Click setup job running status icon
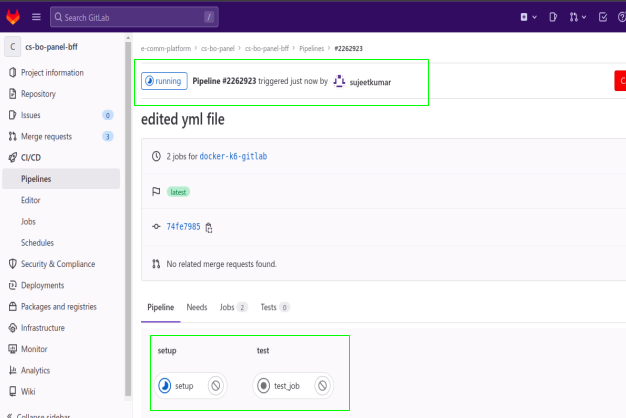 click(164, 386)
